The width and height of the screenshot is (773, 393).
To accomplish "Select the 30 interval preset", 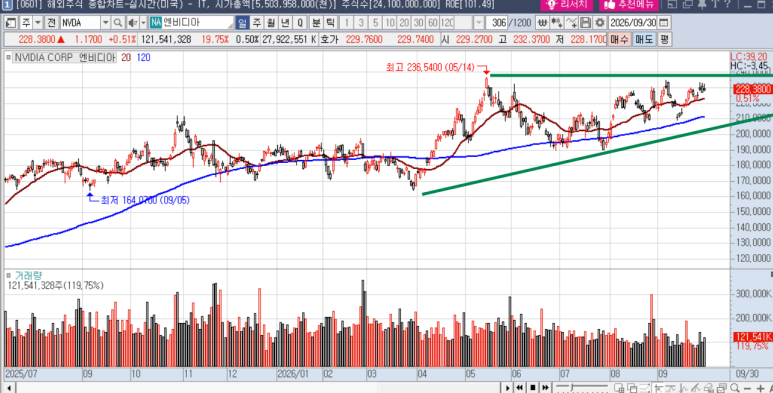I will (x=418, y=23).
